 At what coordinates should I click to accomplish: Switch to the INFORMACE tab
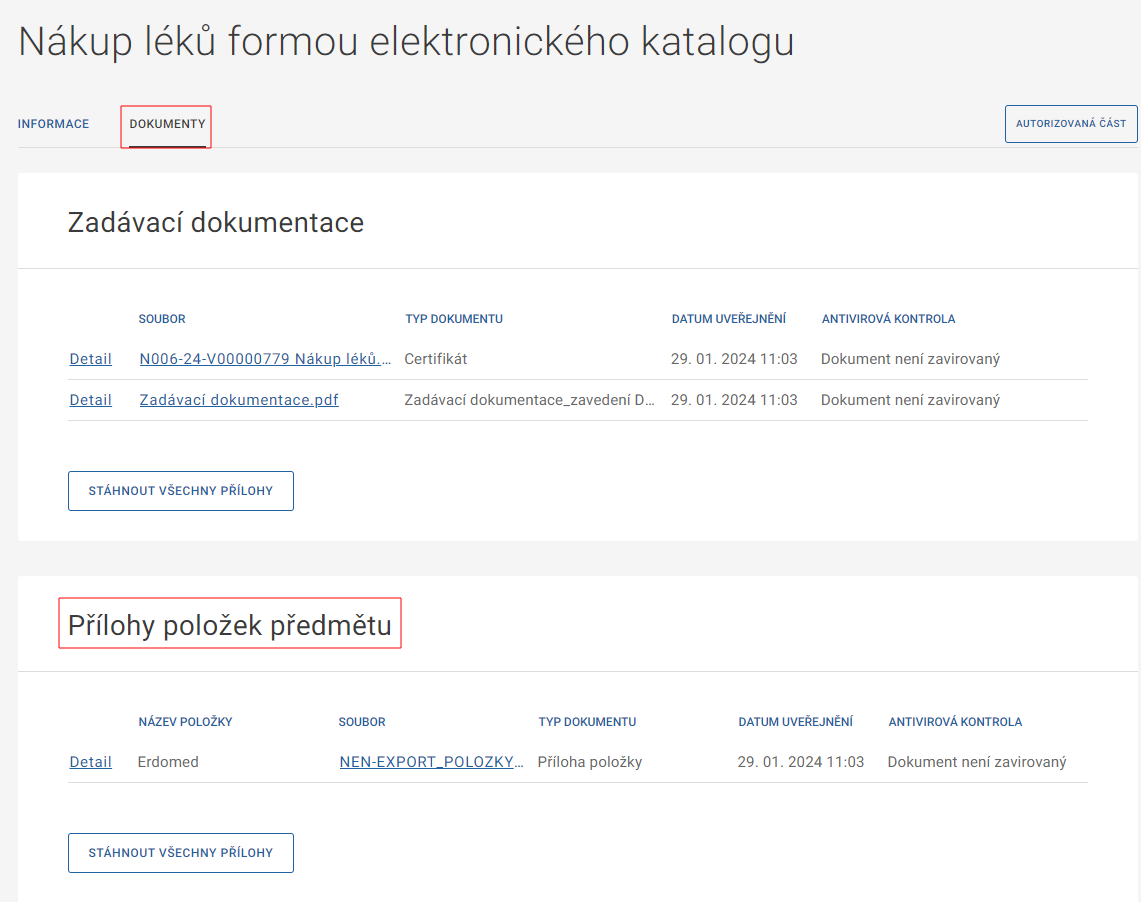pos(53,124)
